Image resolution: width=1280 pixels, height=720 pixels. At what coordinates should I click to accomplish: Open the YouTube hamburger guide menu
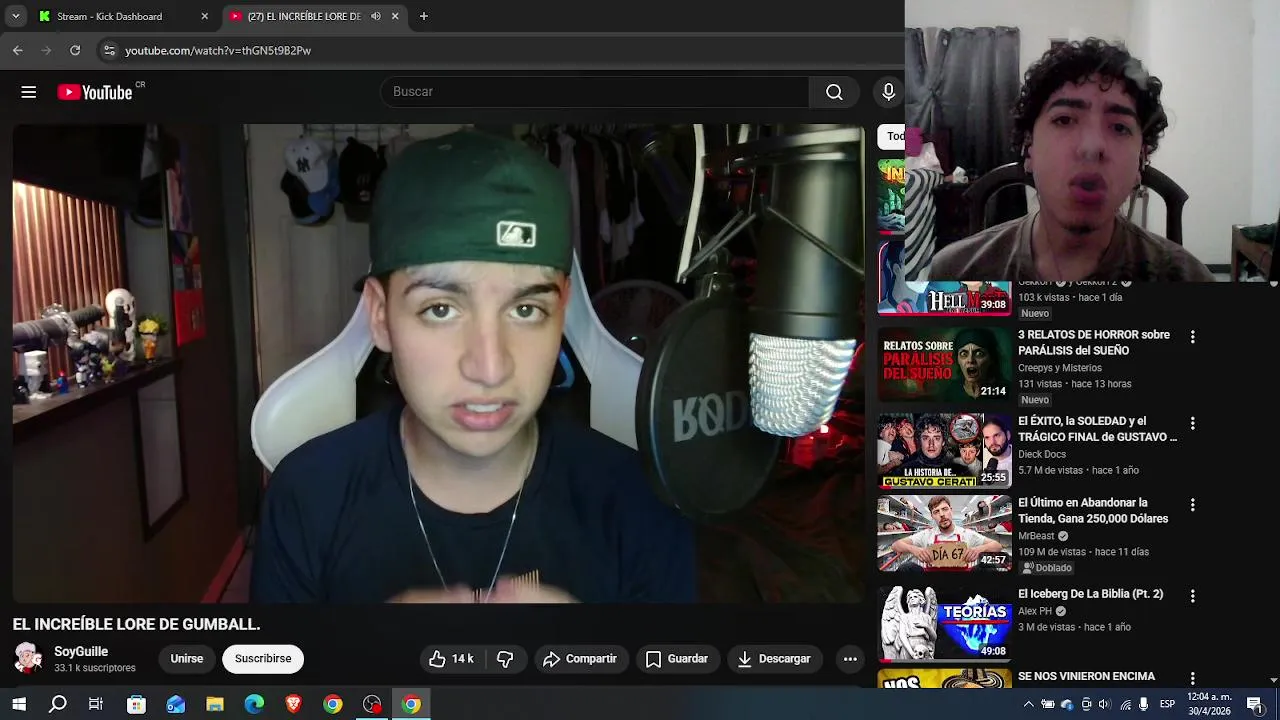coord(28,92)
